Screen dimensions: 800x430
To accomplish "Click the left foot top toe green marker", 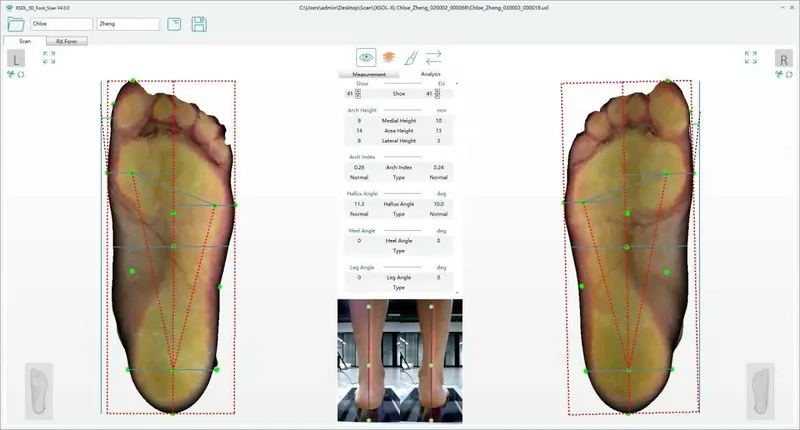I will (133, 81).
